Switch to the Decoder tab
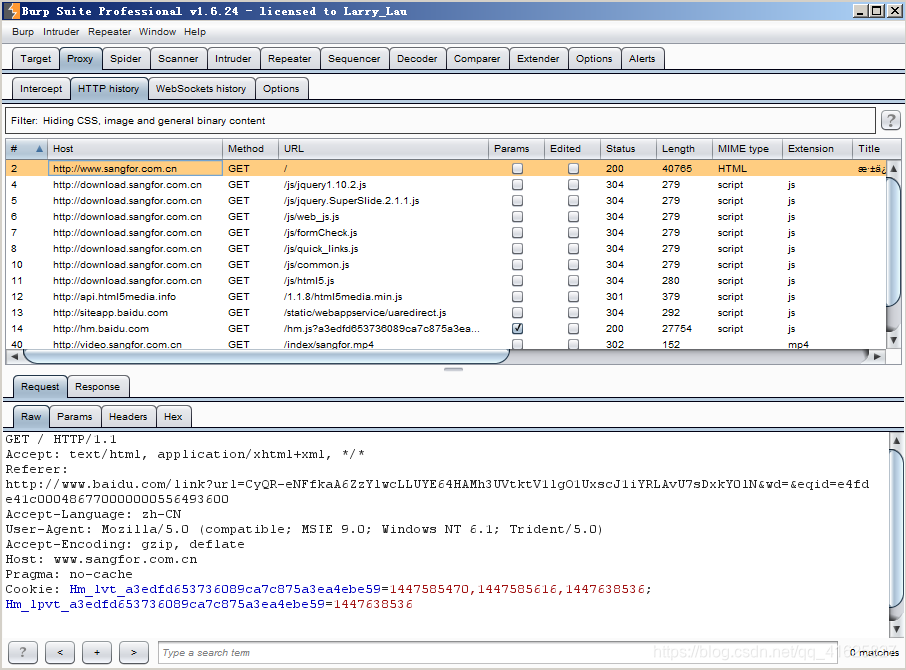 tap(417, 58)
